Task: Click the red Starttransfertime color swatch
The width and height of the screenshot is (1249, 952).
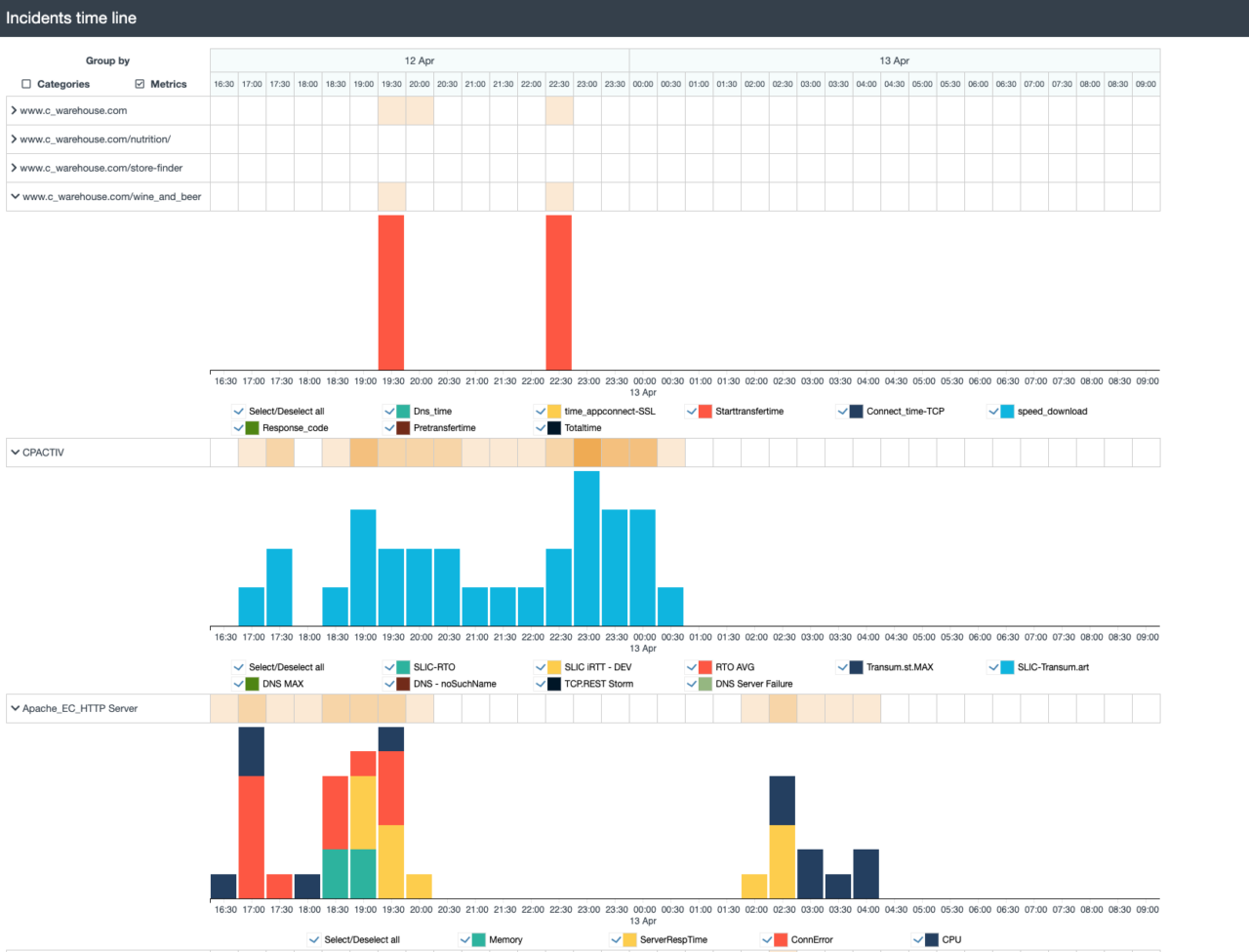Action: click(x=704, y=411)
